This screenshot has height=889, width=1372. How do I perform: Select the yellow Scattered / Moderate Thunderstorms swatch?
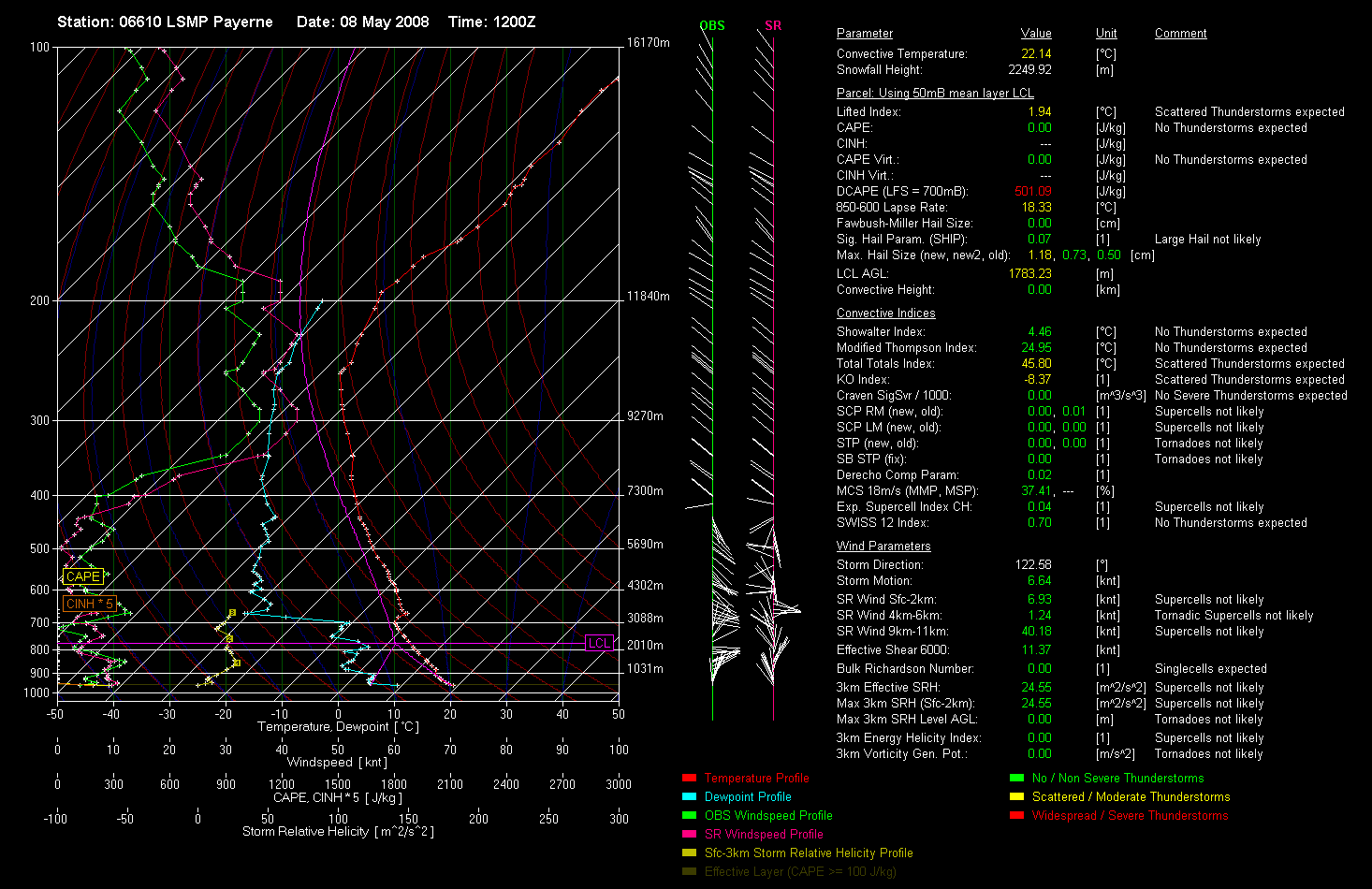point(1016,796)
